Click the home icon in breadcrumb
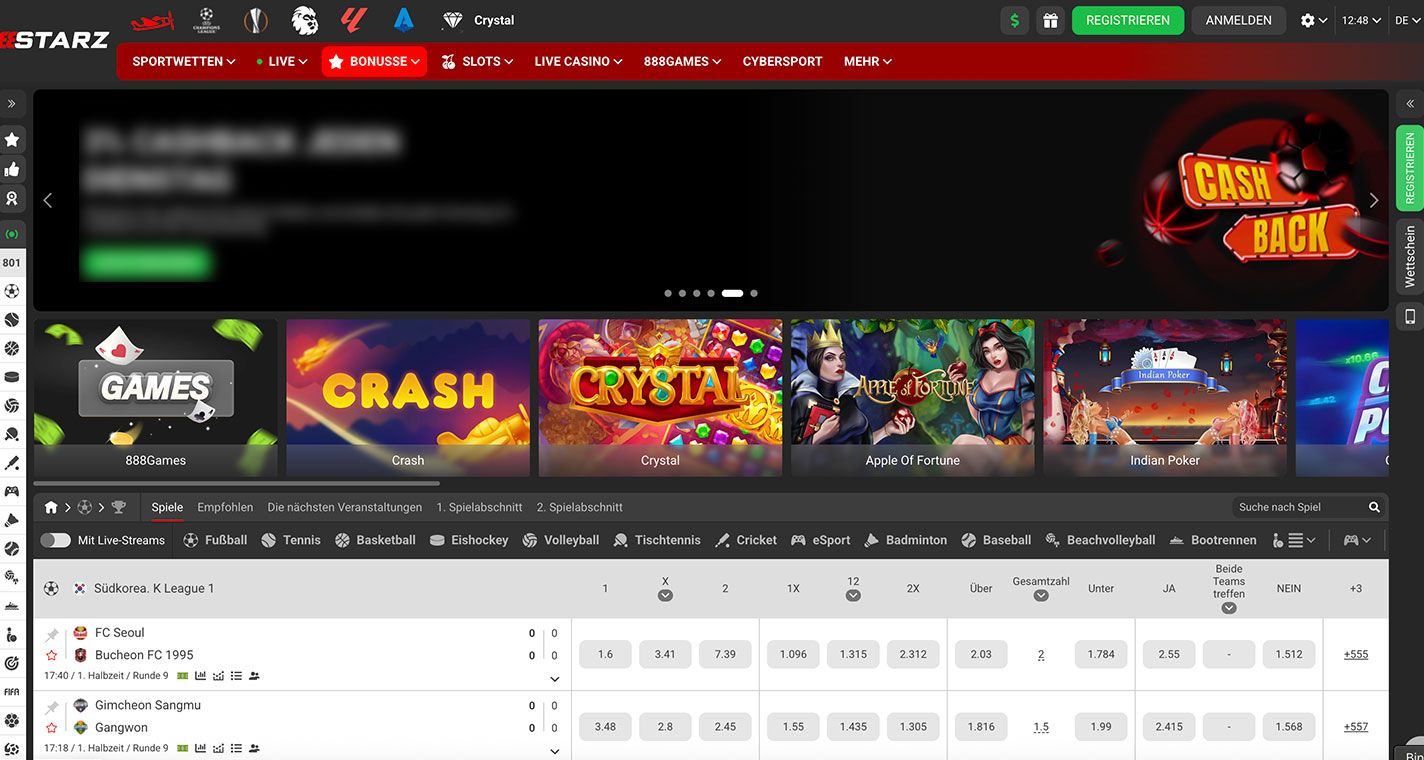 click(x=51, y=508)
